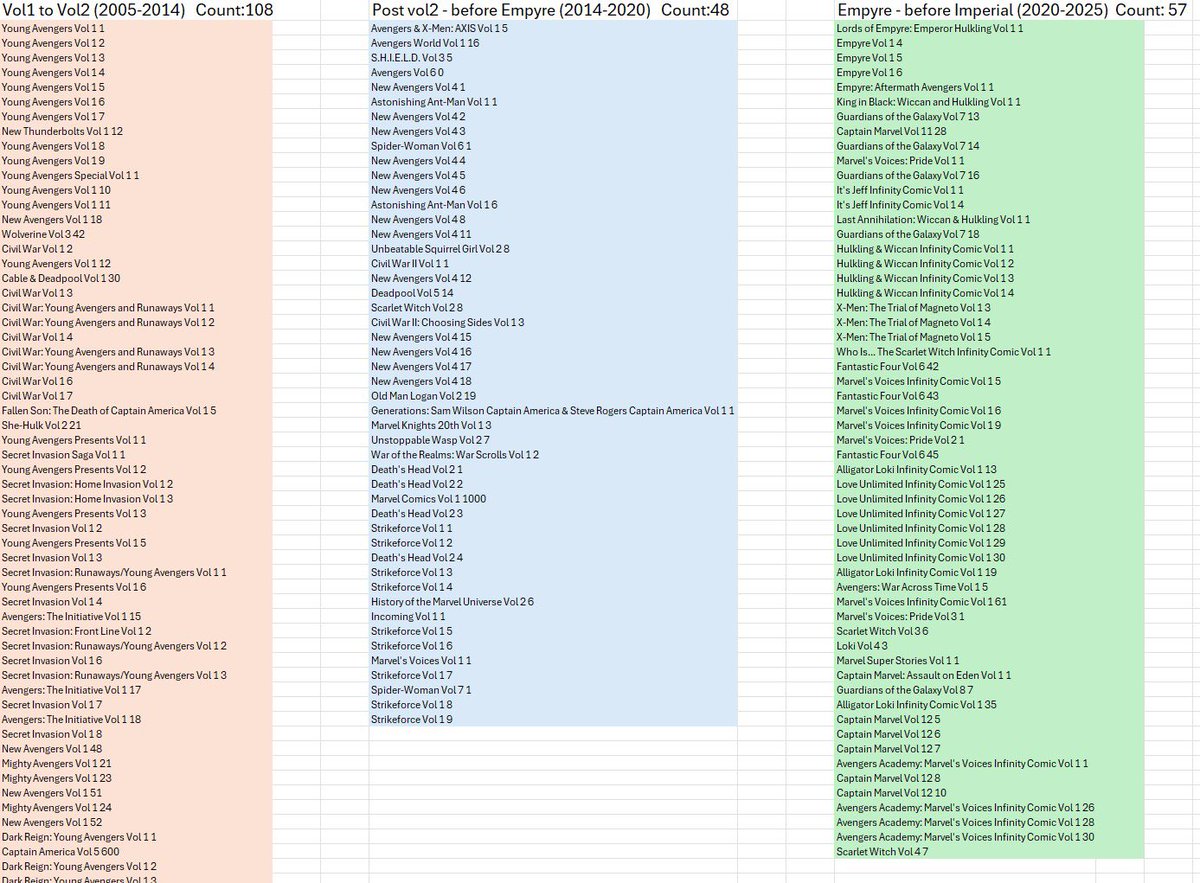Click 'Marvel Super Stories Vol 1 1'
This screenshot has height=883, width=1200.
(x=990, y=660)
